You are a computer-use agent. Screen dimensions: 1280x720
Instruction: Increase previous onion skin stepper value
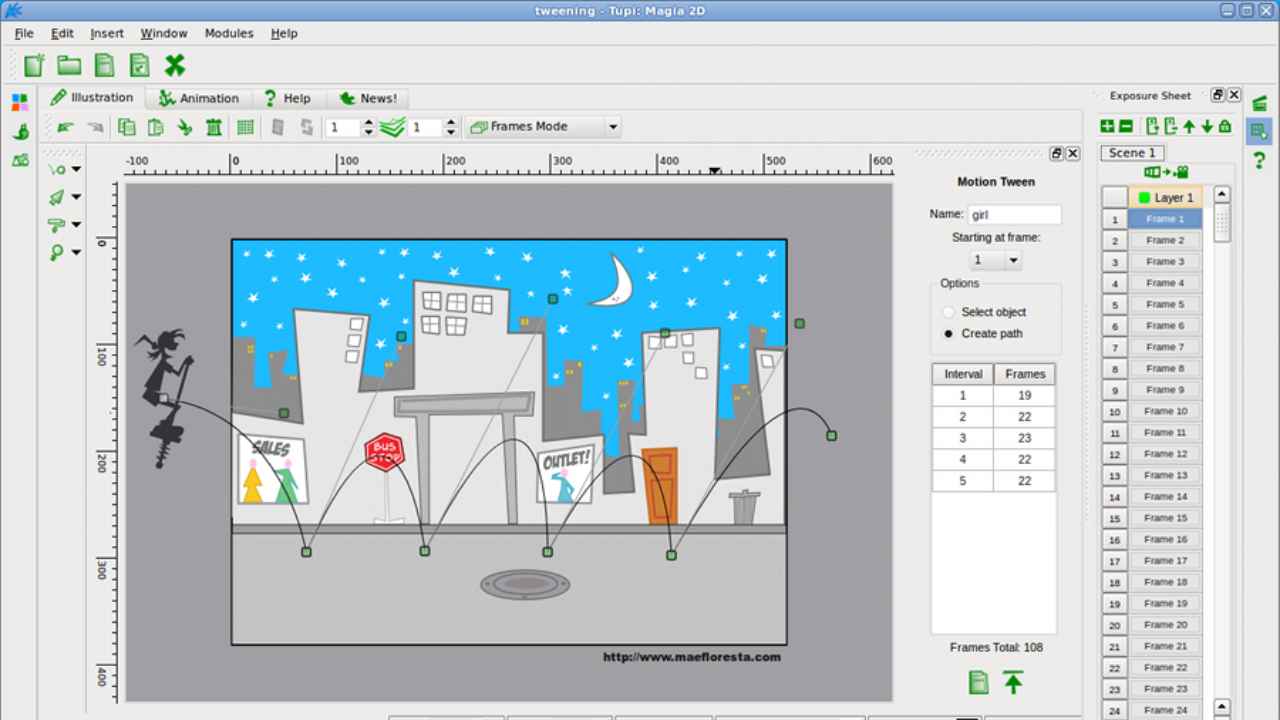point(368,122)
